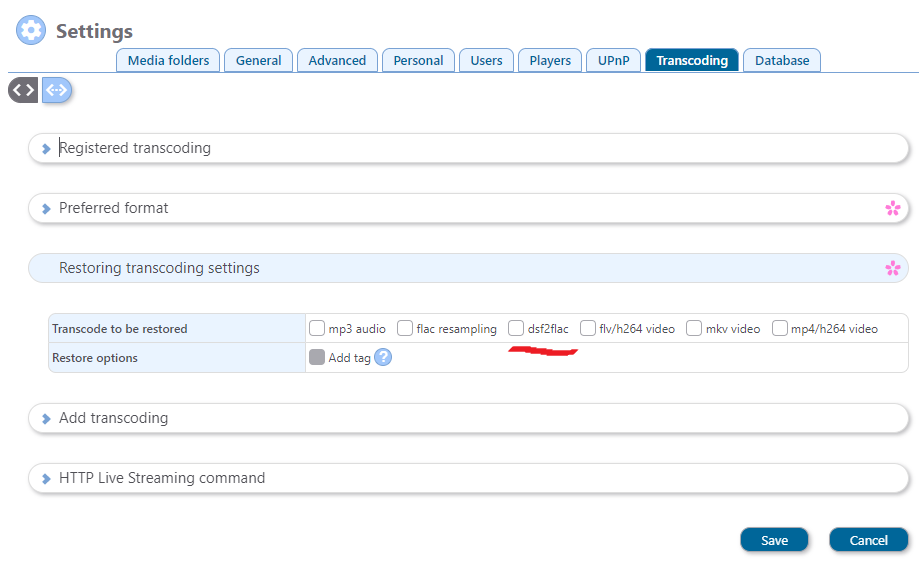Enable the mp4/h264 video checkbox
Screen dimensions: 919x562
click(x=780, y=328)
